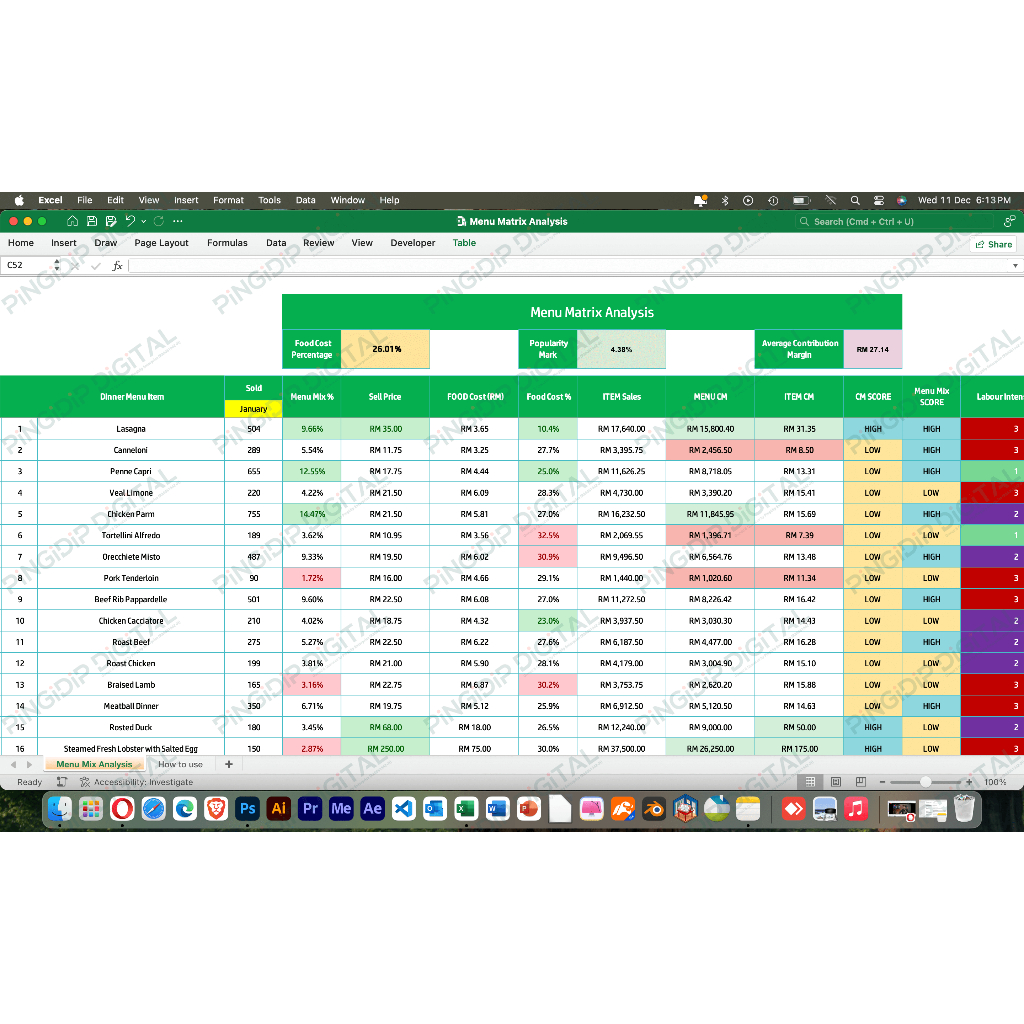Image resolution: width=1024 pixels, height=1024 pixels.
Task: Switch to Normal view in status bar
Action: pyautogui.click(x=811, y=782)
